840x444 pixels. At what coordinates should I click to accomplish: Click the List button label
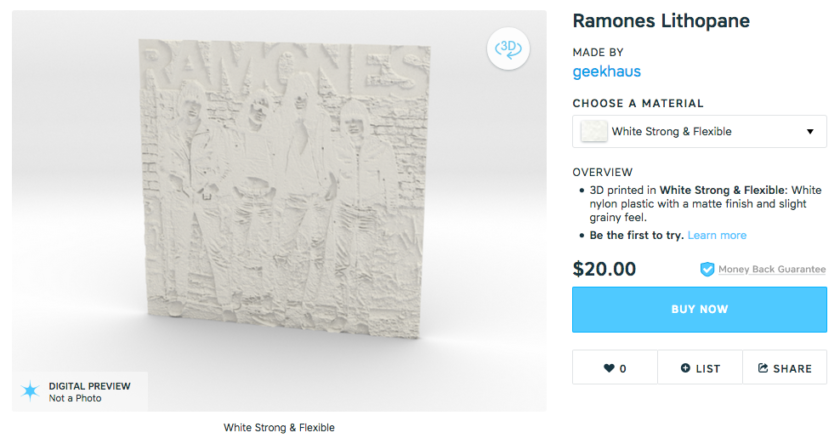708,368
